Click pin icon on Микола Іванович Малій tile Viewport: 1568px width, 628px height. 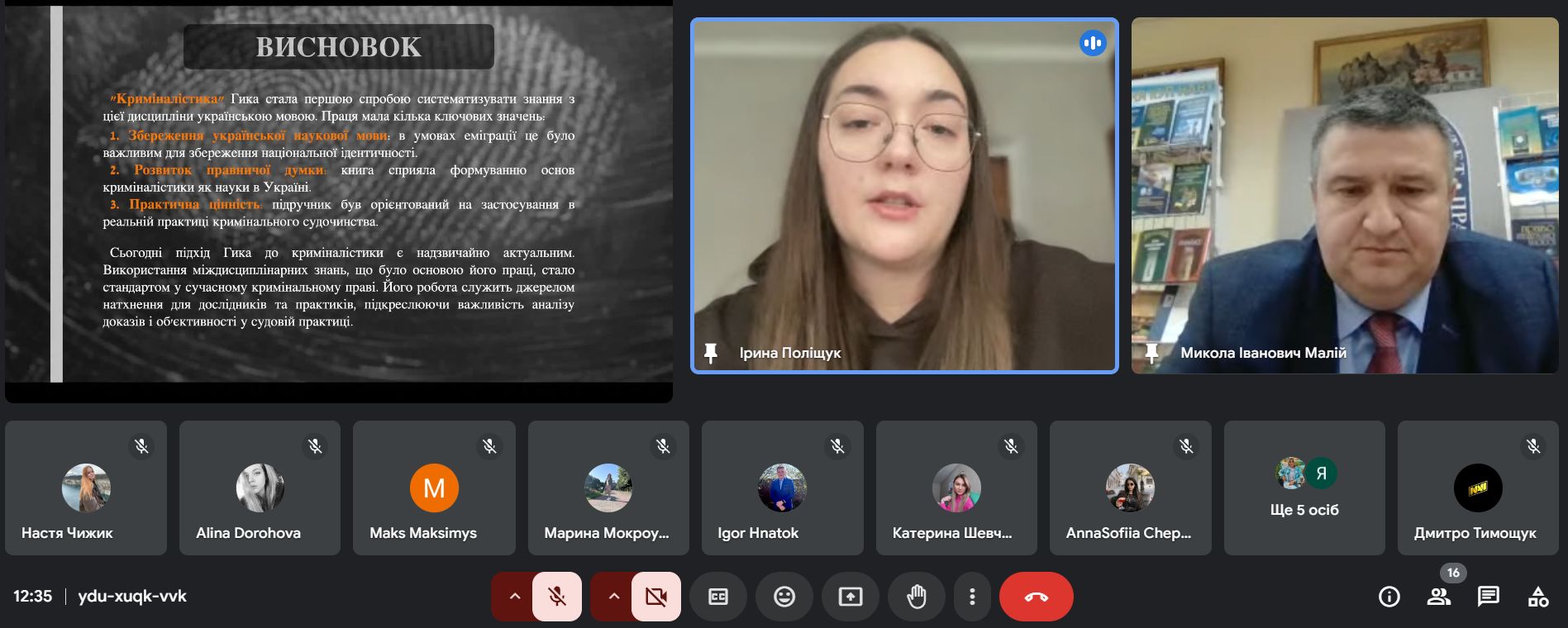click(1151, 354)
